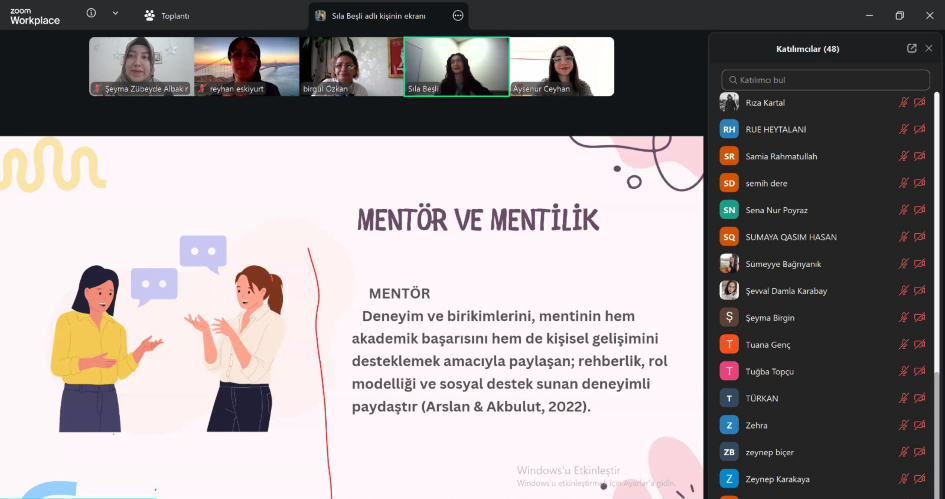Select Şeyma Zübeyde Albakır video thumbnail
The image size is (945, 499).
pos(142,66)
